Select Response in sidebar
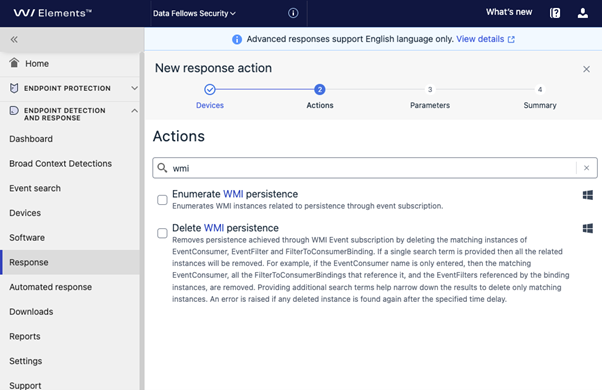The image size is (602, 390). 69,262
